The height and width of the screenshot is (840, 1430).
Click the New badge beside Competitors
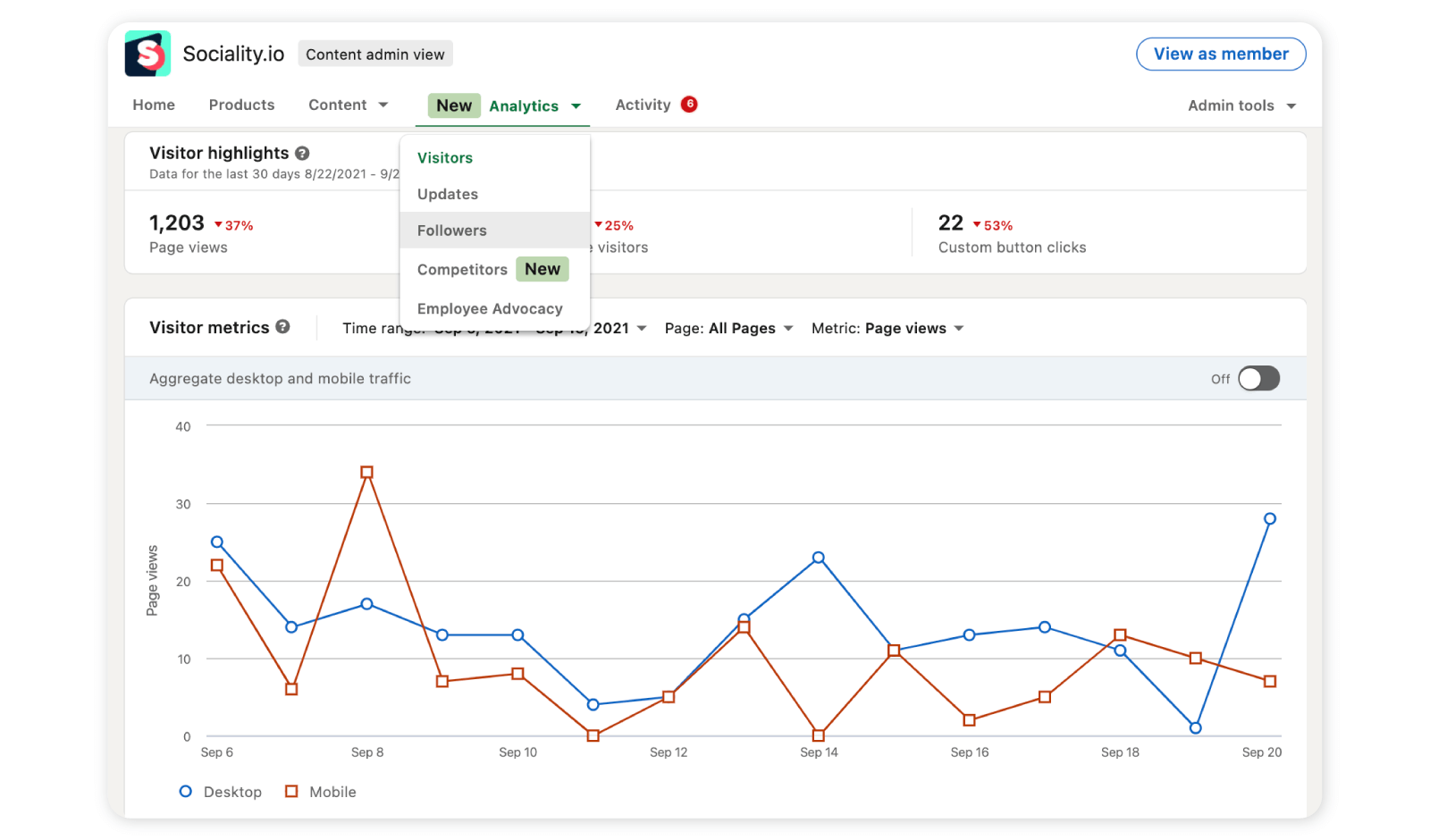click(543, 269)
